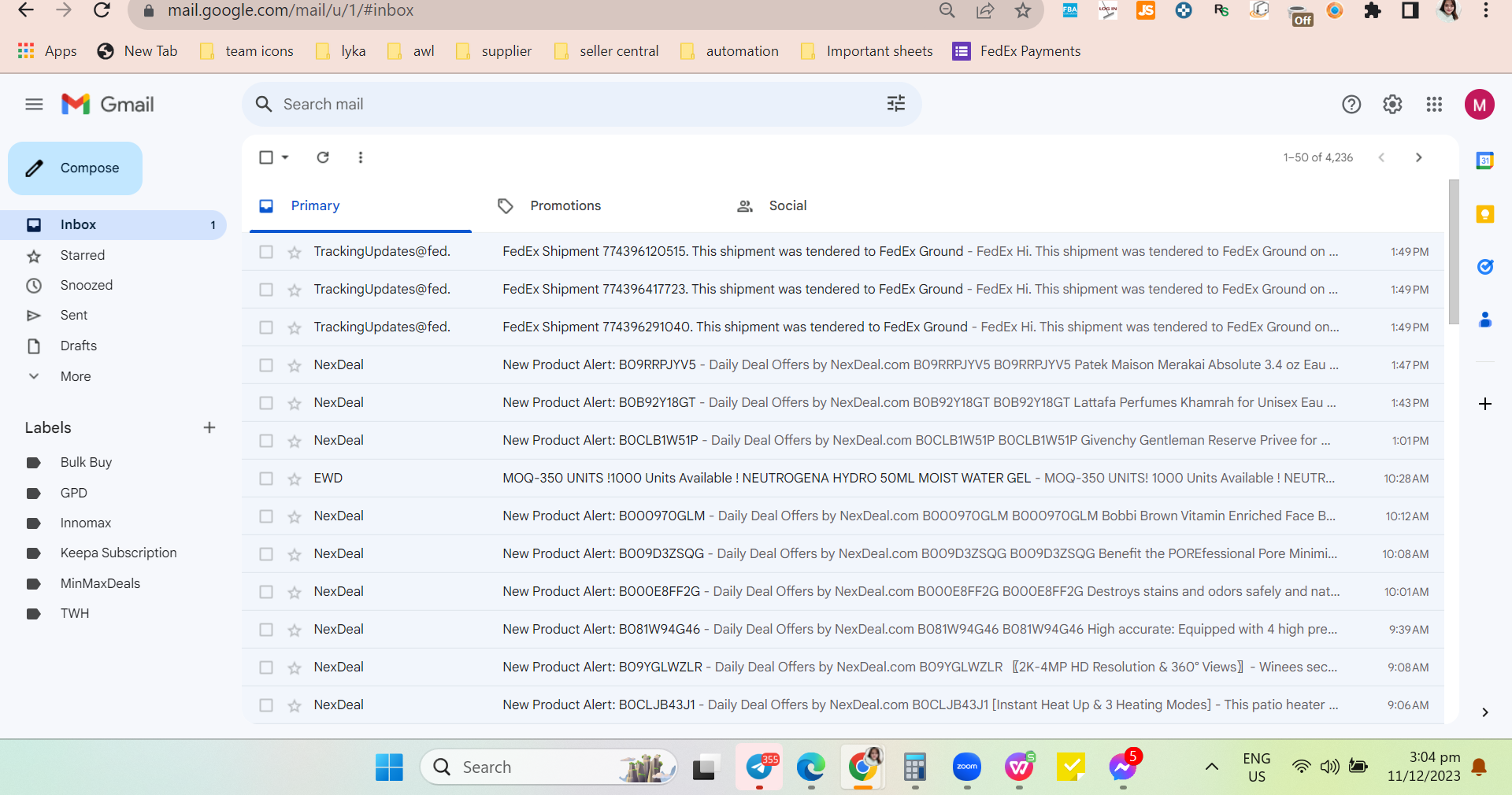
Task: Select NexDeal B000970GLM email checkbox
Action: [x=266, y=516]
